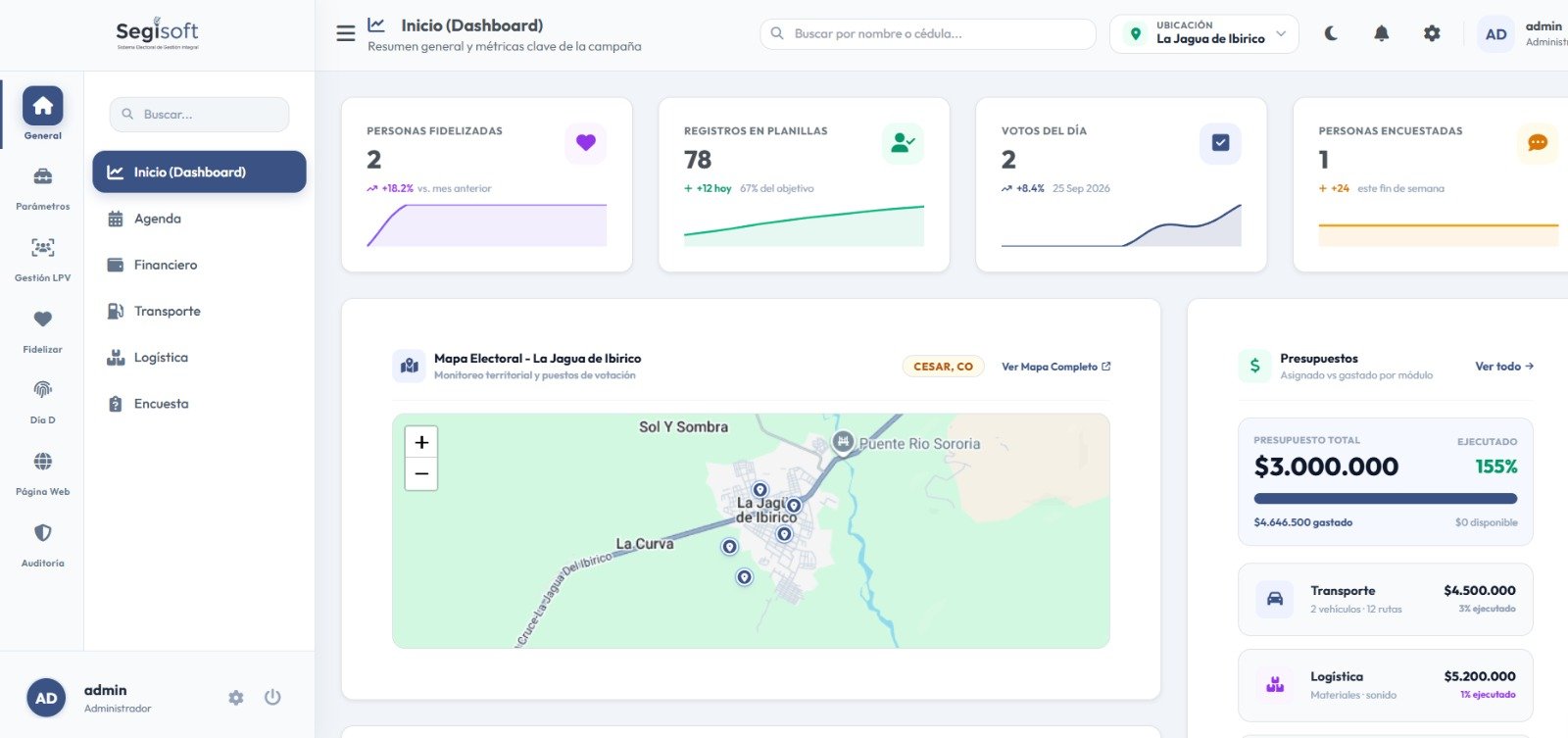Image resolution: width=1568 pixels, height=738 pixels.
Task: Click the settings gear next to admin footer
Action: (x=236, y=698)
